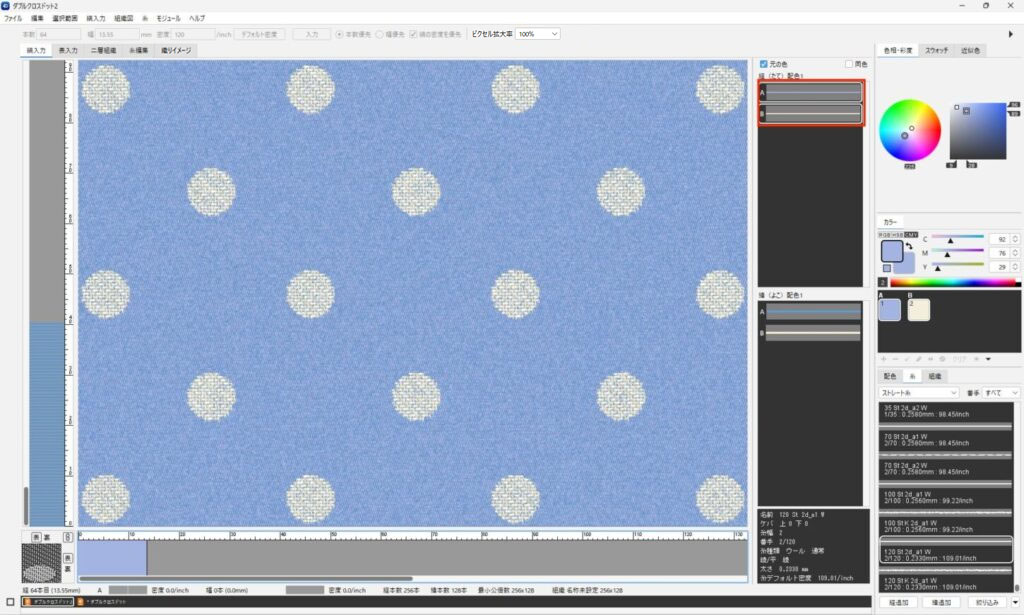Click the black down-arrow under the color palette
This screenshot has height=615, width=1024.
pyautogui.click(x=988, y=358)
